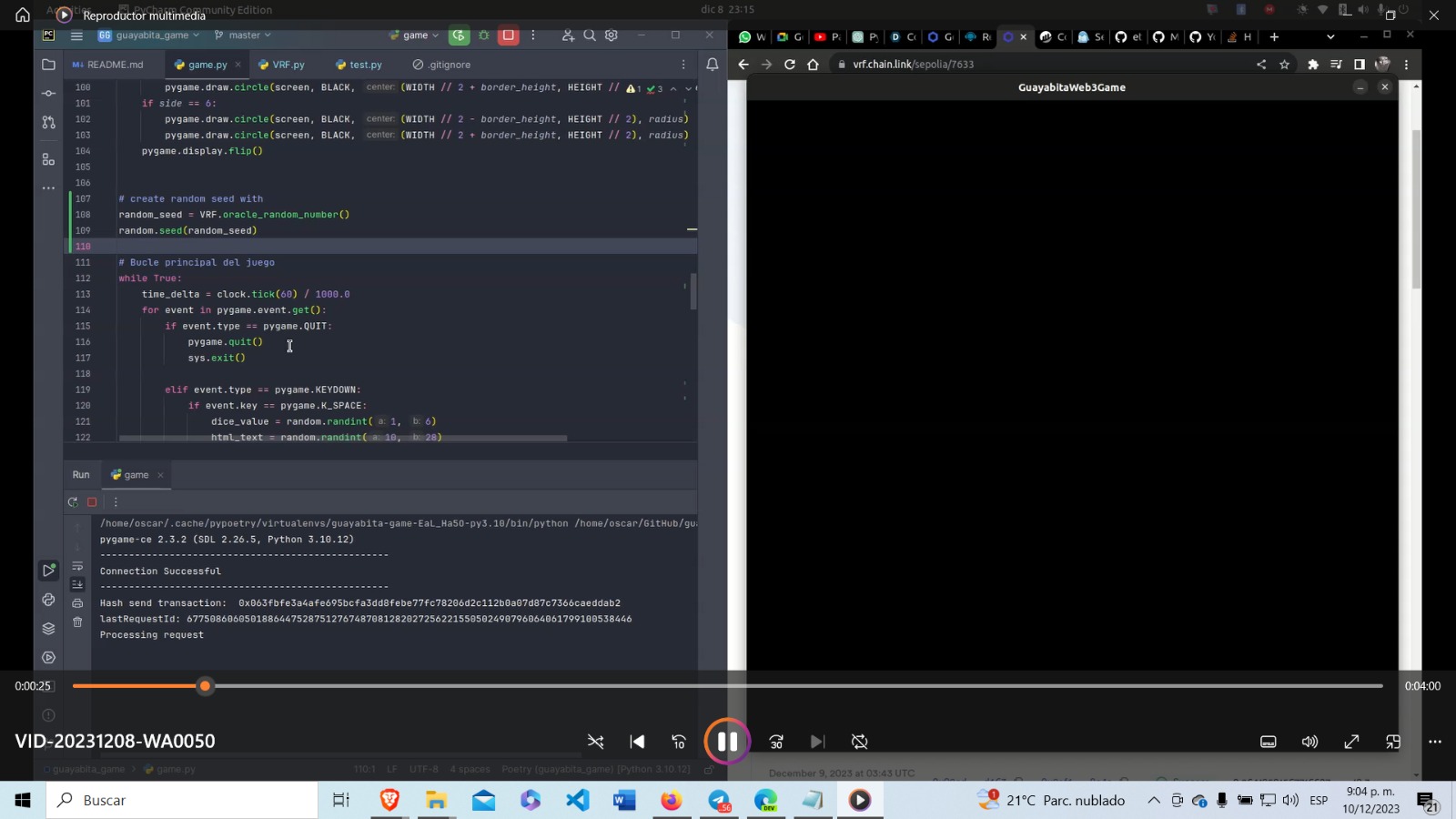
Task: Jump to next highlighted error chevron
Action: coord(688,88)
